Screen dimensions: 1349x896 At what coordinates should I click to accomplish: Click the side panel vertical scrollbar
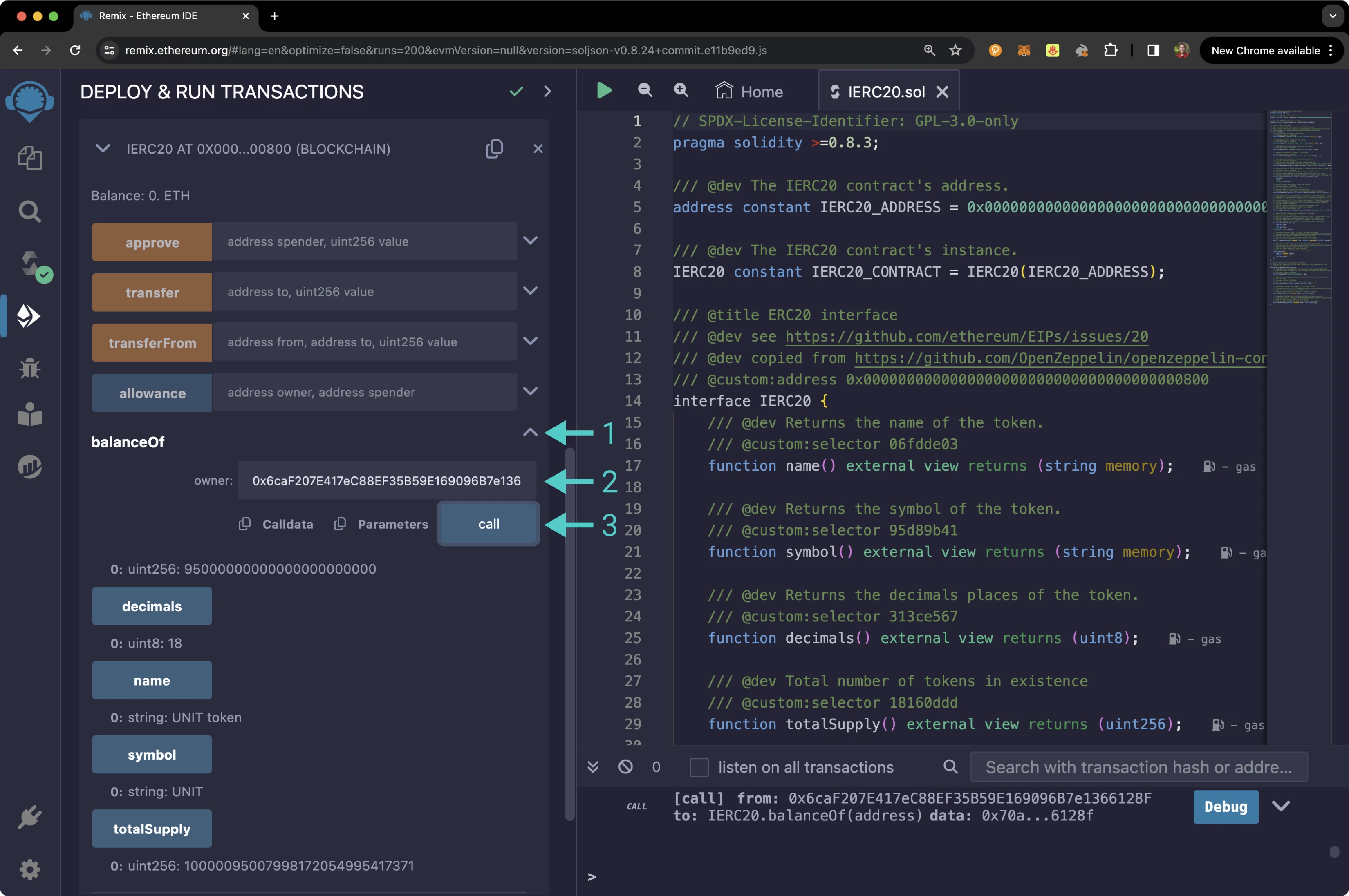[x=569, y=634]
